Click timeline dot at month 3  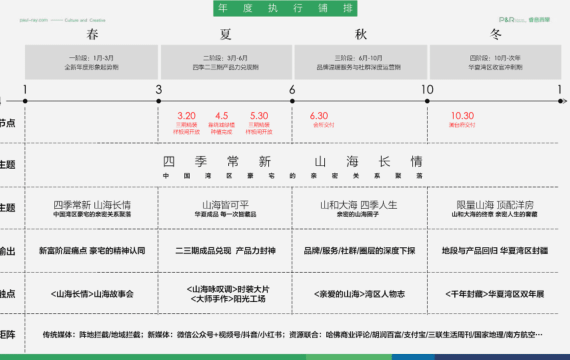[158, 101]
